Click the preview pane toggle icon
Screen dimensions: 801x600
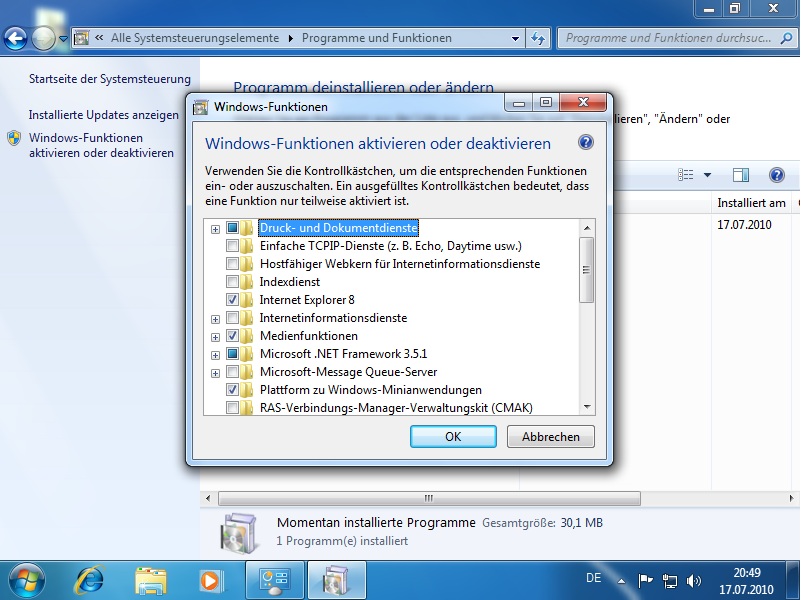(741, 175)
